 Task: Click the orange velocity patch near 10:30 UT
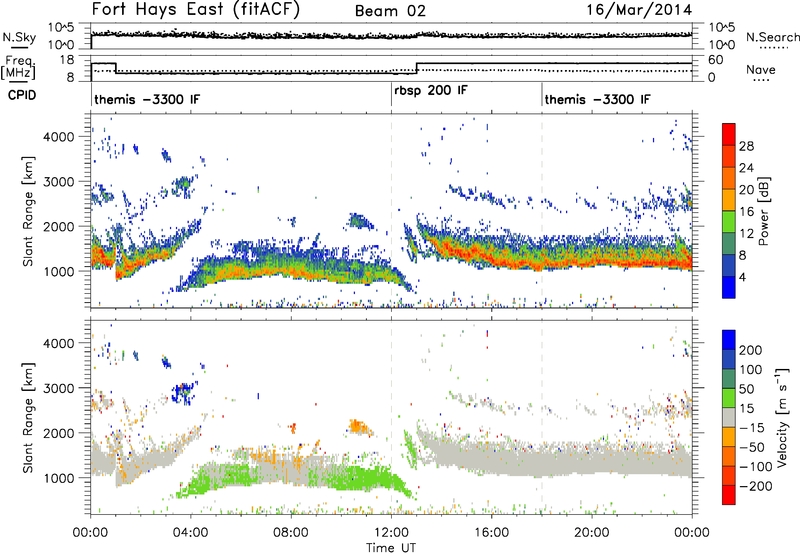pos(361,426)
